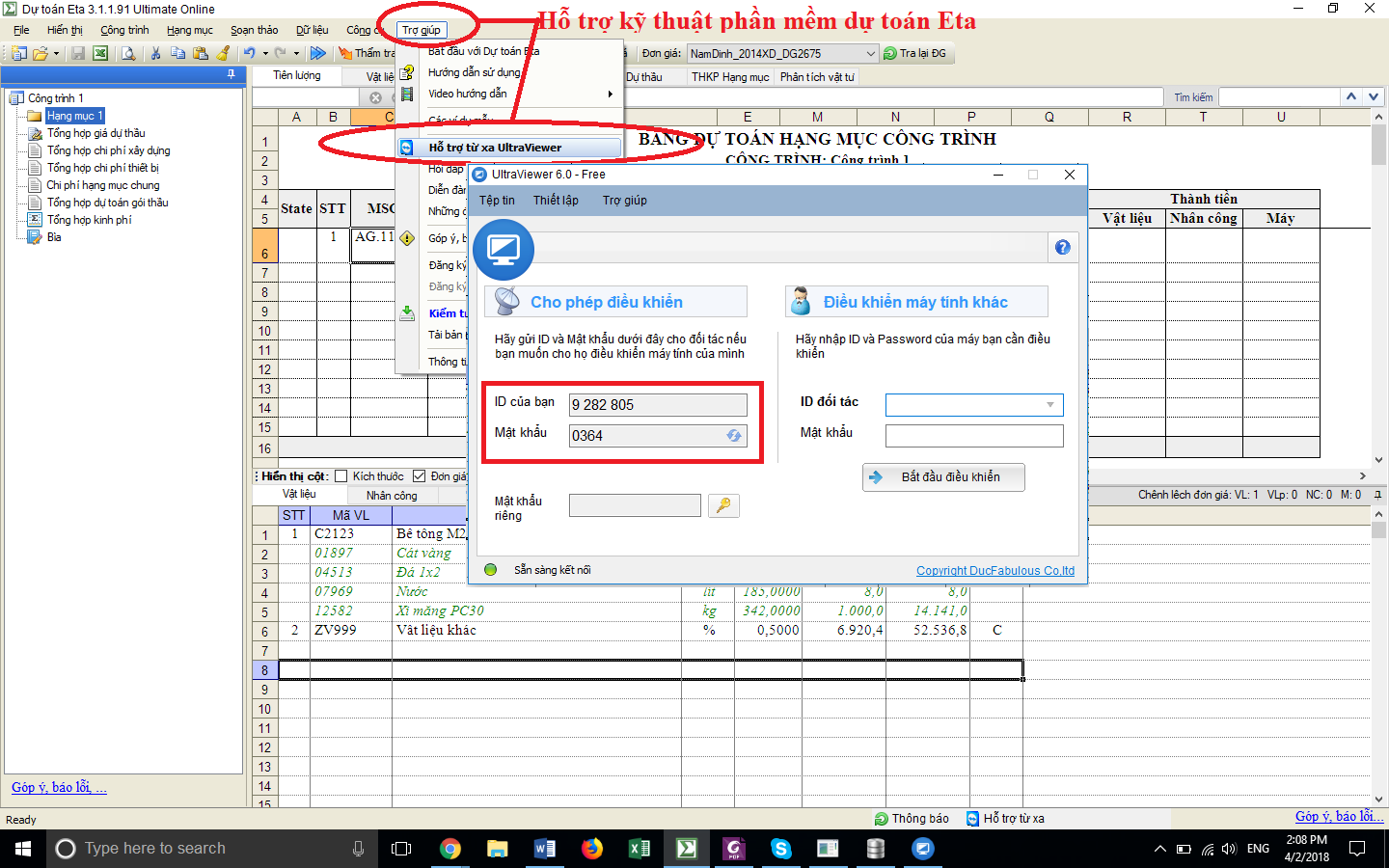Open the Copyright DucFabulous Co.ltd link
This screenshot has height=868, width=1389.
point(994,571)
